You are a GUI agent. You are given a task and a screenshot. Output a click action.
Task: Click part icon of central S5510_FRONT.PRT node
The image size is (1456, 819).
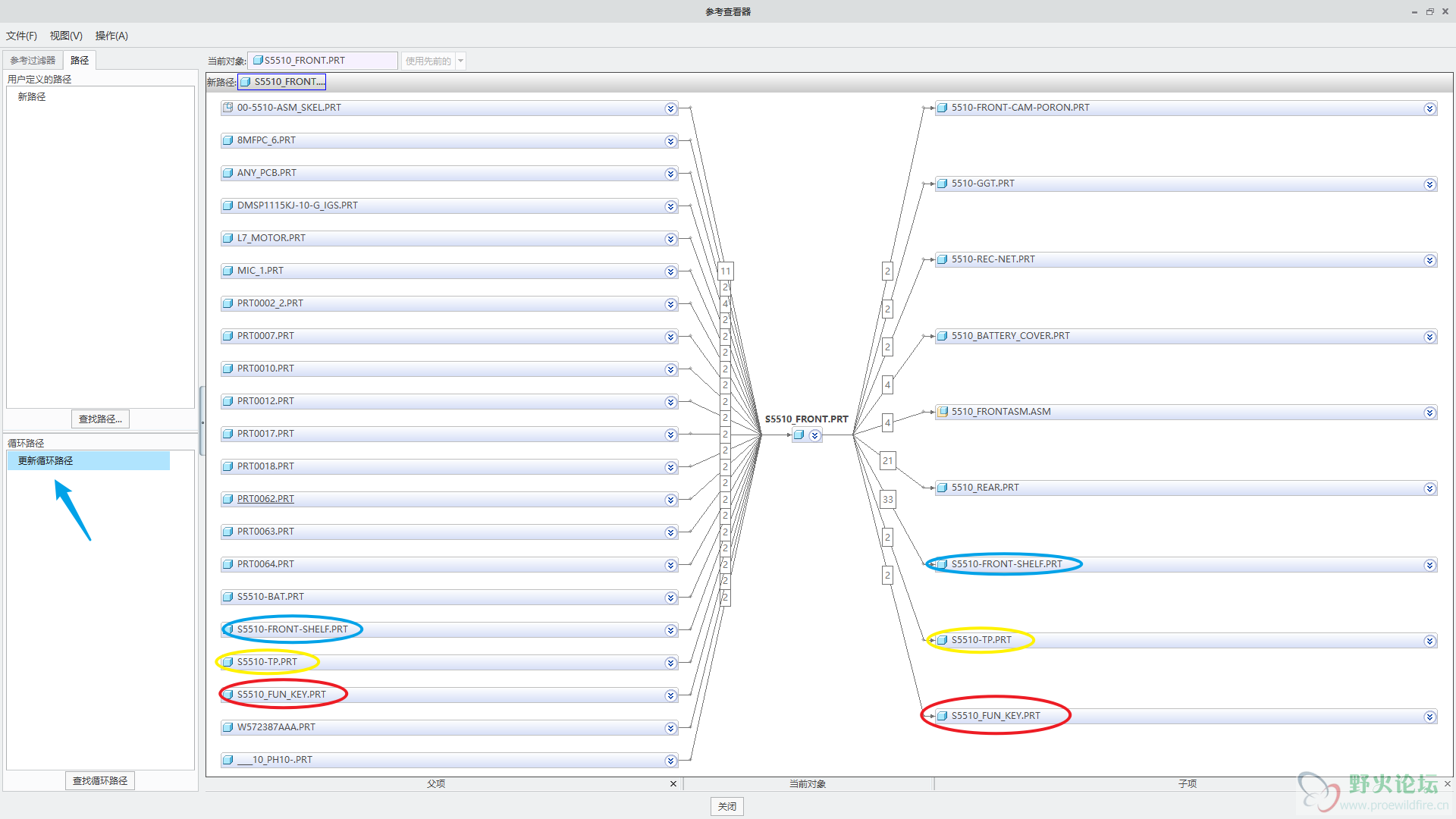click(799, 435)
